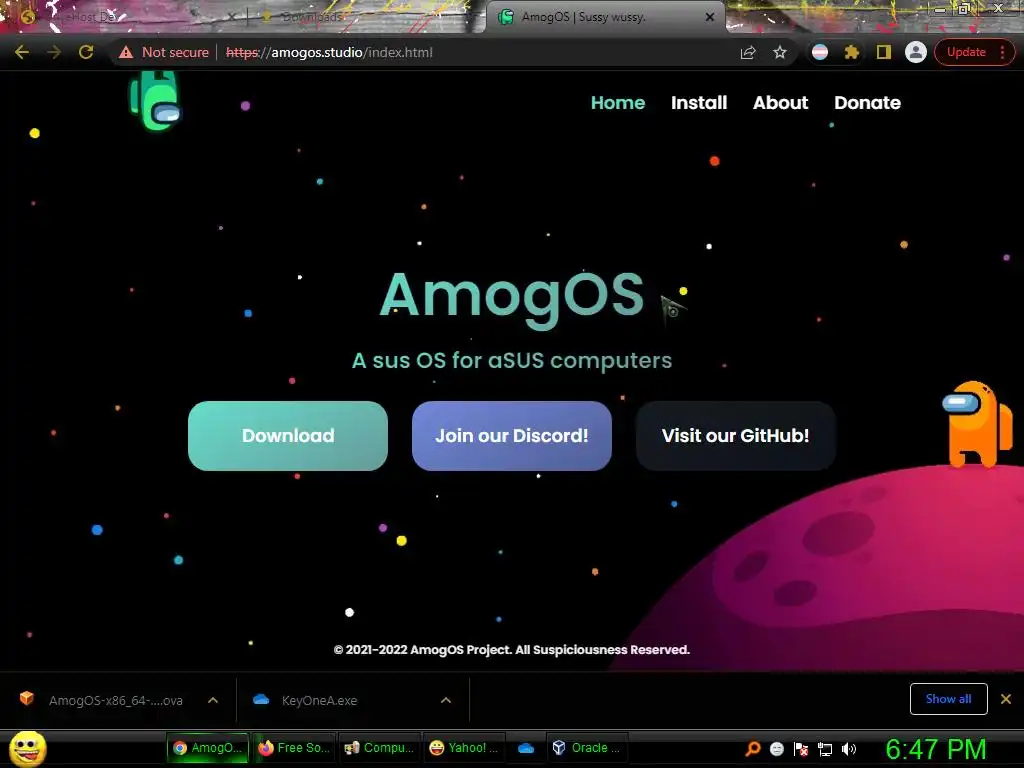The width and height of the screenshot is (1024, 768).
Task: Click the magnifier search tray icon
Action: [x=752, y=748]
